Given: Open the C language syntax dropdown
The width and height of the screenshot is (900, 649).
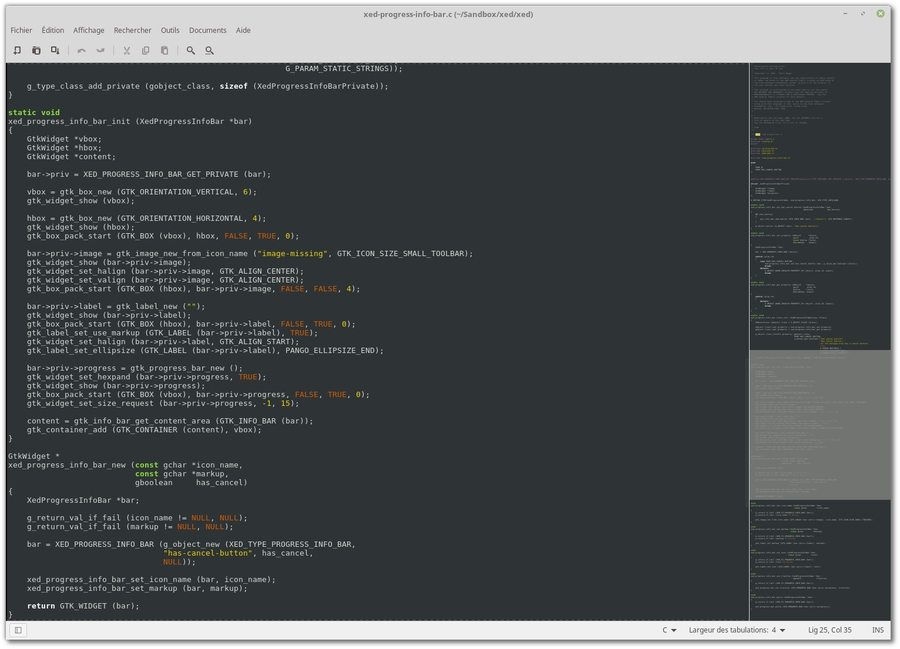Looking at the screenshot, I should tap(669, 630).
